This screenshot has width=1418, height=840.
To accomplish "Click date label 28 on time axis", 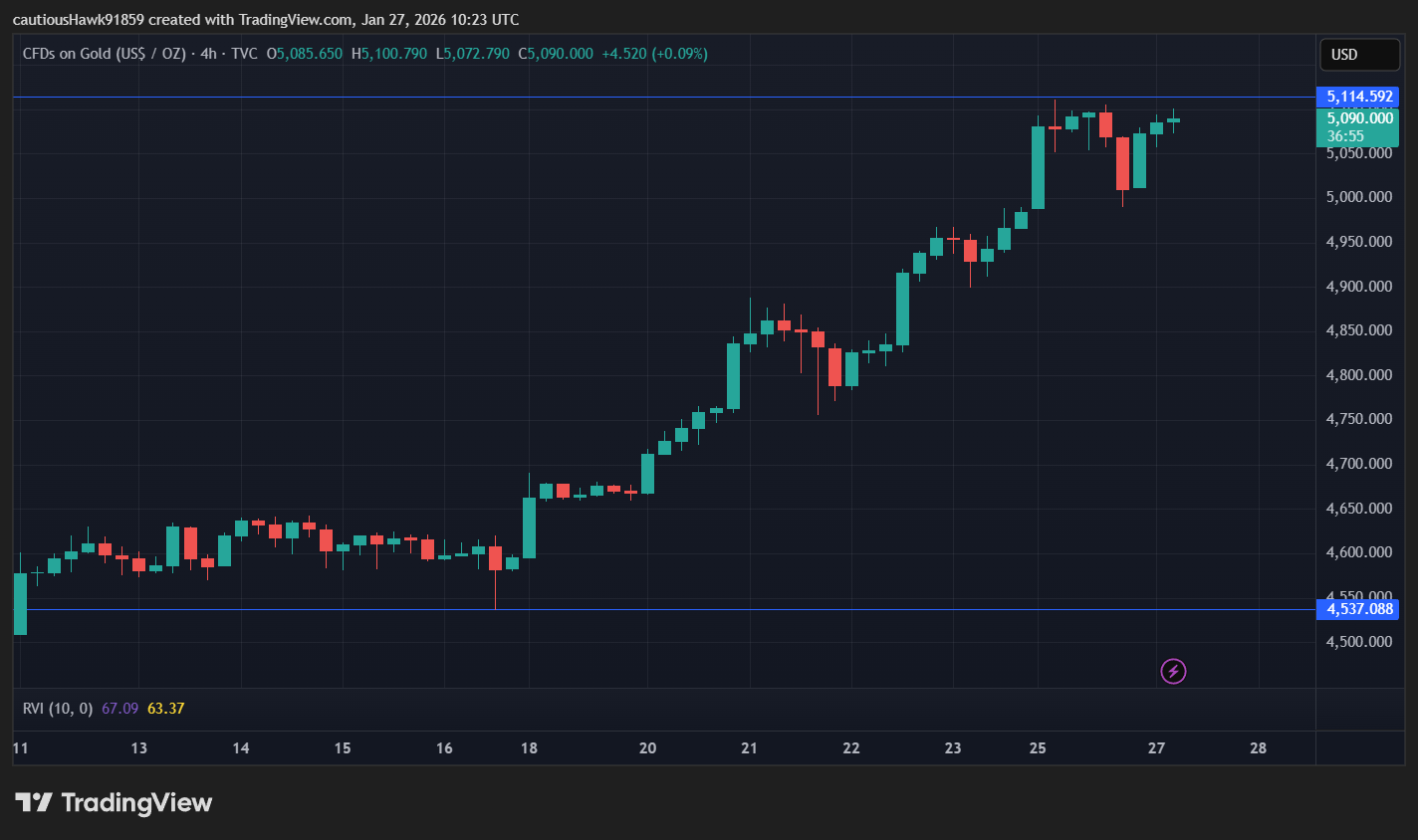I will (1258, 748).
